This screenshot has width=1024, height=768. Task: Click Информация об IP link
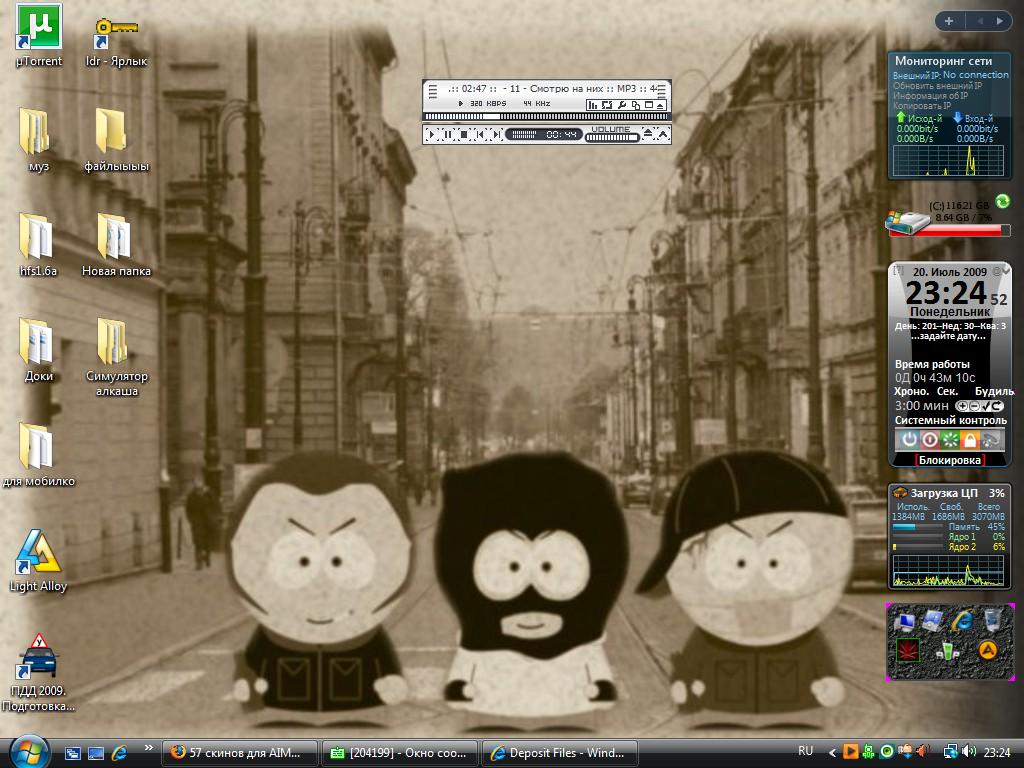click(x=931, y=95)
